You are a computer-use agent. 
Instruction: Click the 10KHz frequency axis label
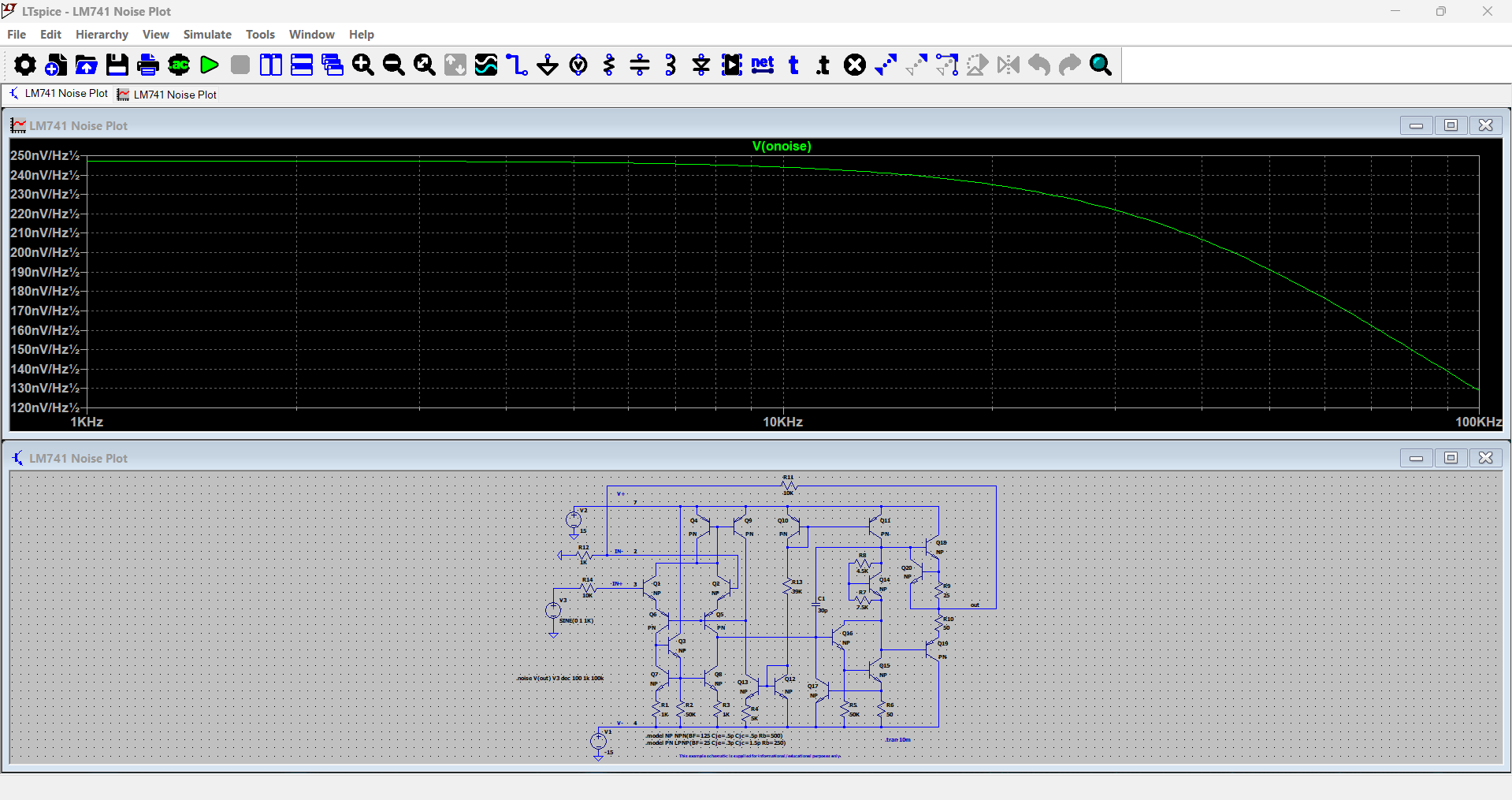pyautogui.click(x=782, y=422)
